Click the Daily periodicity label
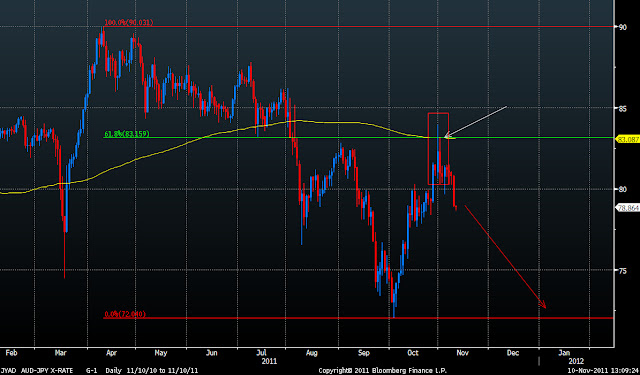The width and height of the screenshot is (640, 375). [114, 371]
